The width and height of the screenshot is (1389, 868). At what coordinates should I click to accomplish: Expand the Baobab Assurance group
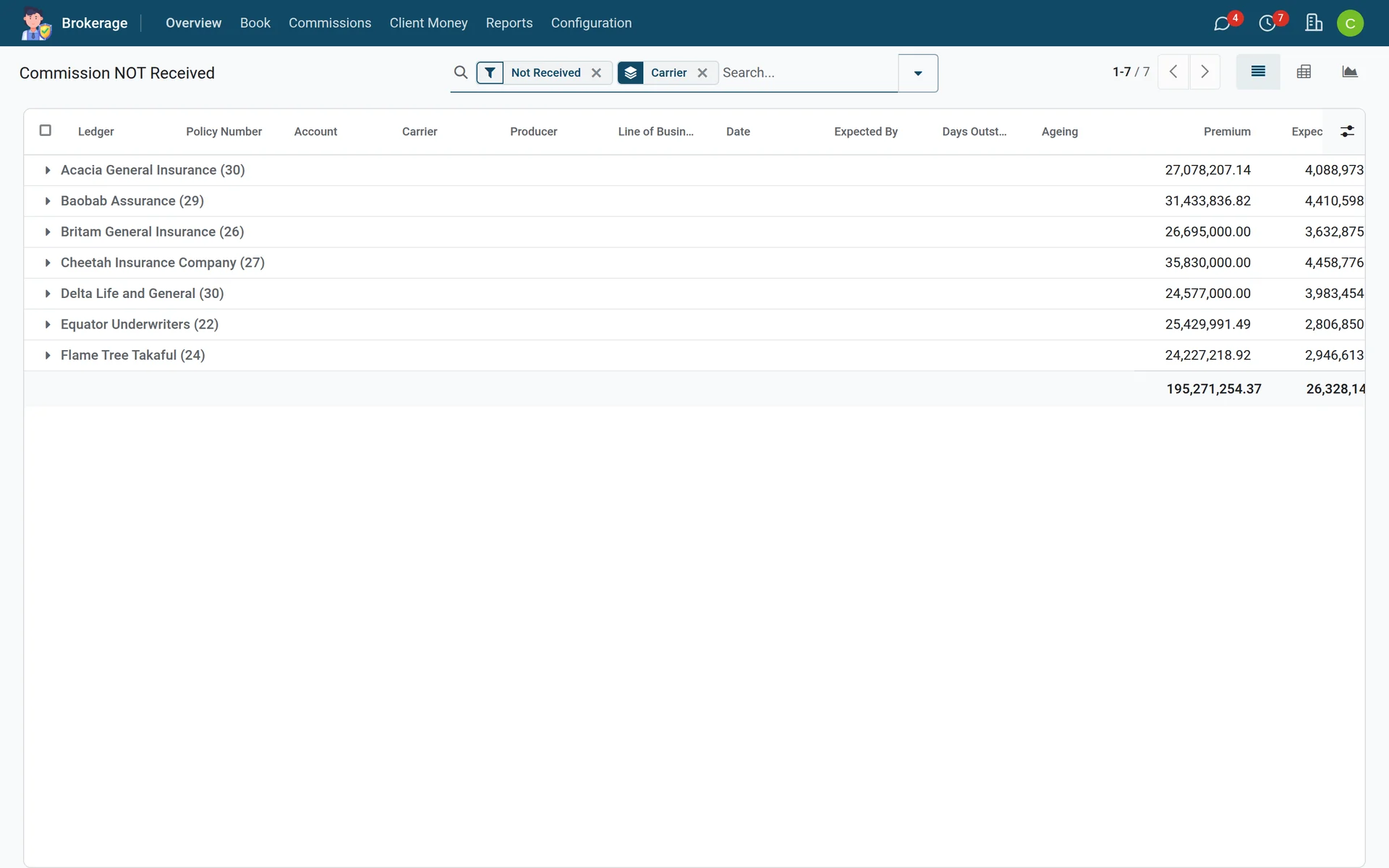tap(48, 201)
